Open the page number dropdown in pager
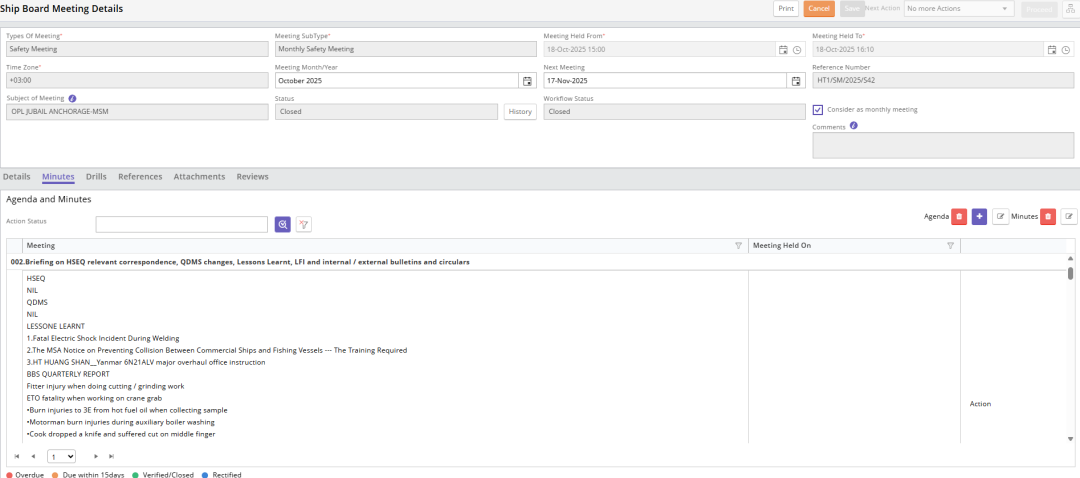The height and width of the screenshot is (478, 1080). [62, 456]
